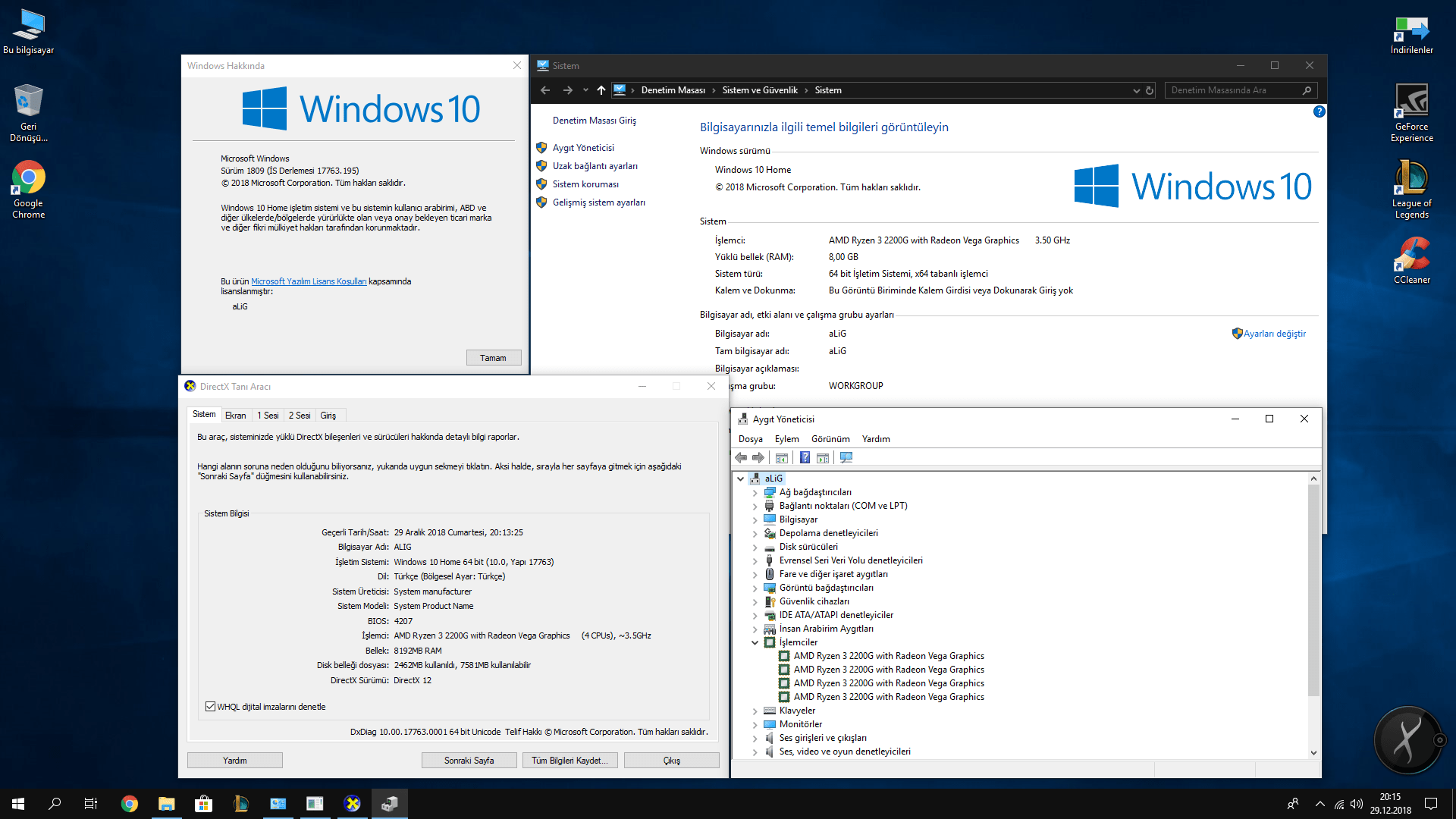This screenshot has width=1456, height=819.
Task: Open Microsoft Store from the taskbar
Action: pyautogui.click(x=203, y=804)
